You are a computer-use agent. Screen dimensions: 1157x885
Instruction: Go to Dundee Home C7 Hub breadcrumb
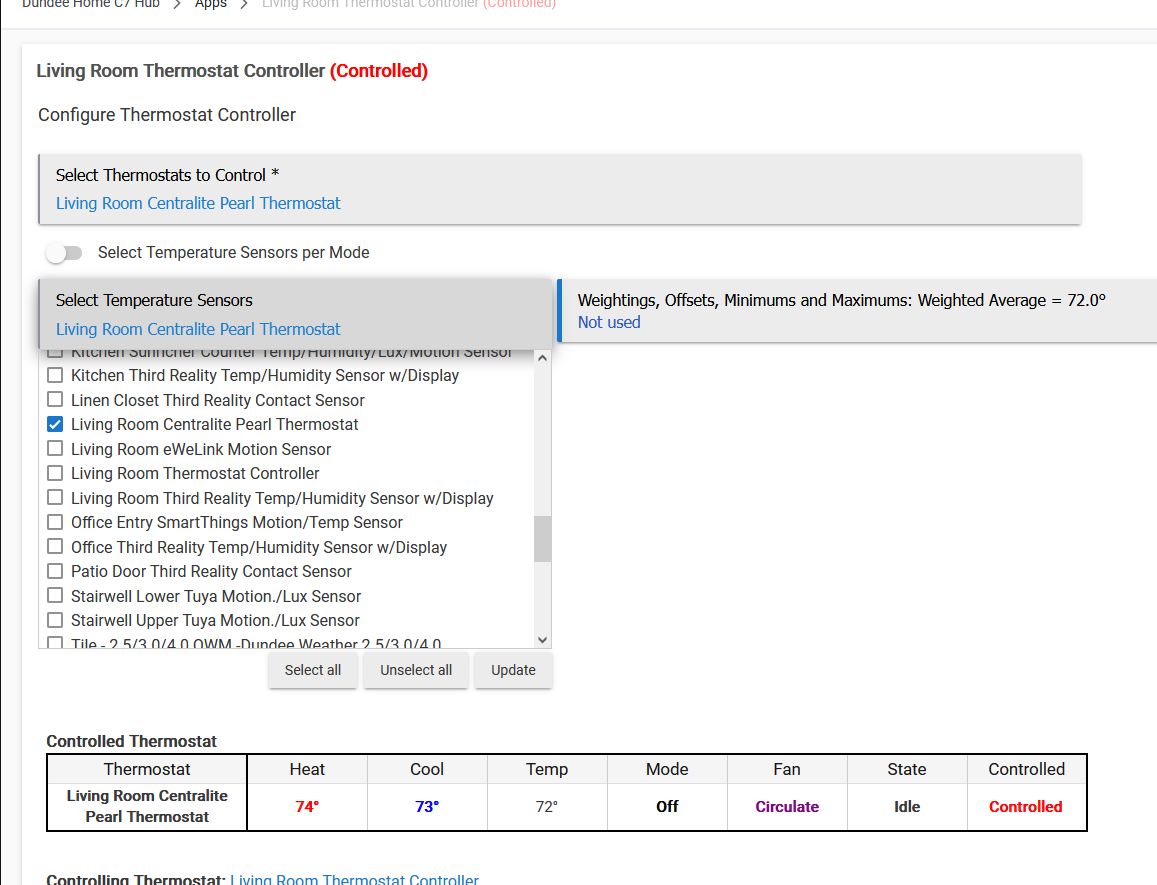[91, 4]
